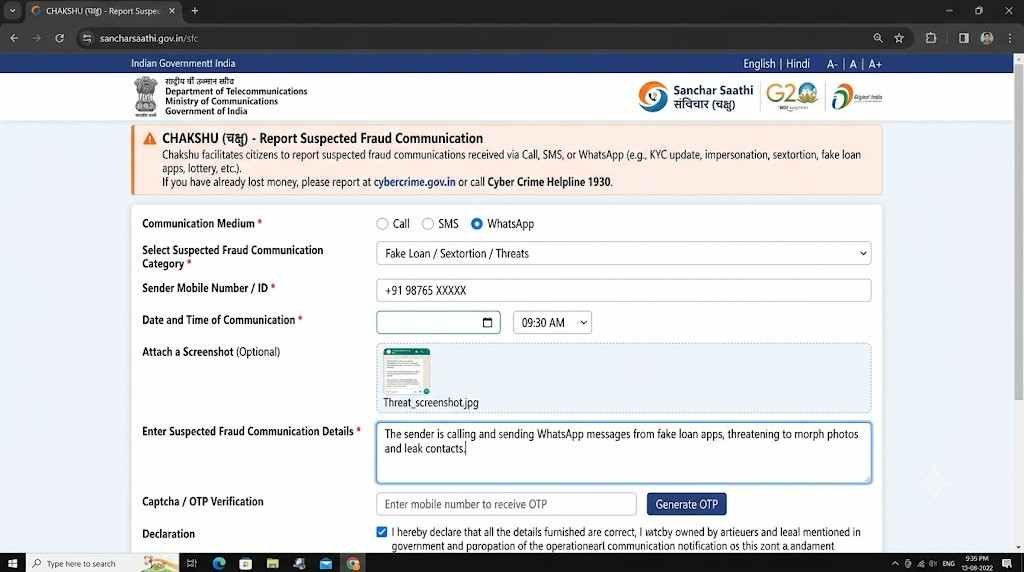Screen dimensions: 1024x572
Task: Switch language to Hindi
Action: (x=797, y=64)
